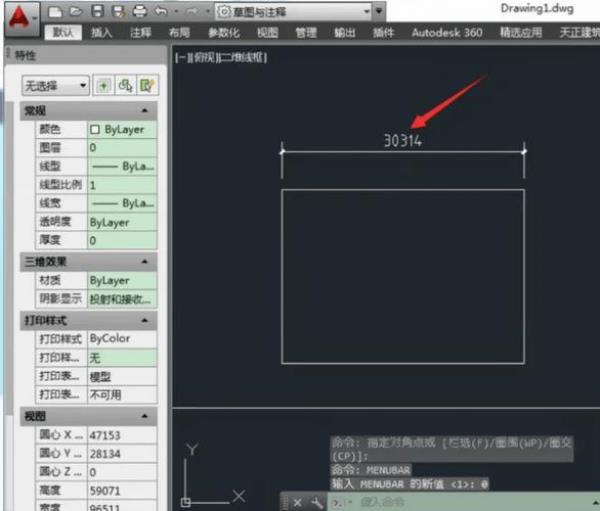Toggle the PICKADD value icon in Properties
Screen dimensions: 600x511
click(x=103, y=85)
